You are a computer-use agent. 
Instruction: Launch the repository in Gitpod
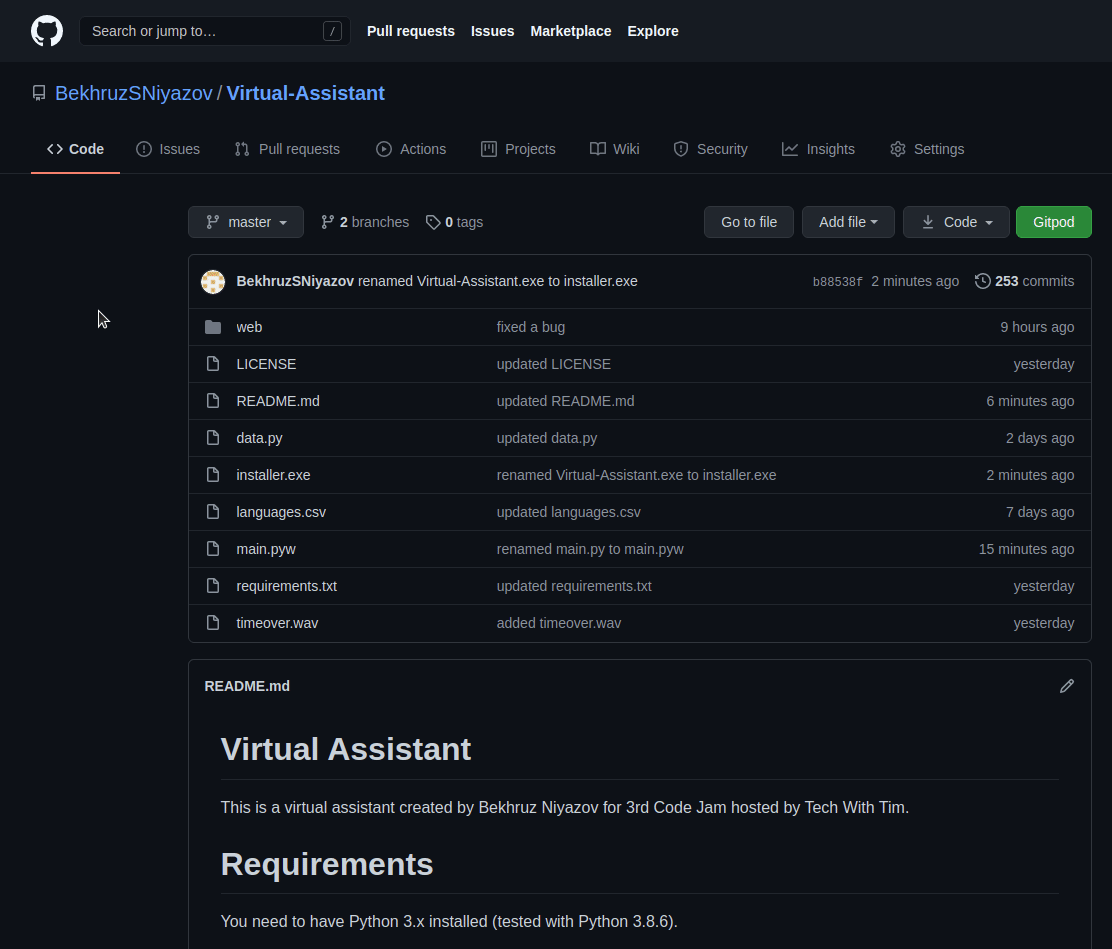tap(1053, 221)
